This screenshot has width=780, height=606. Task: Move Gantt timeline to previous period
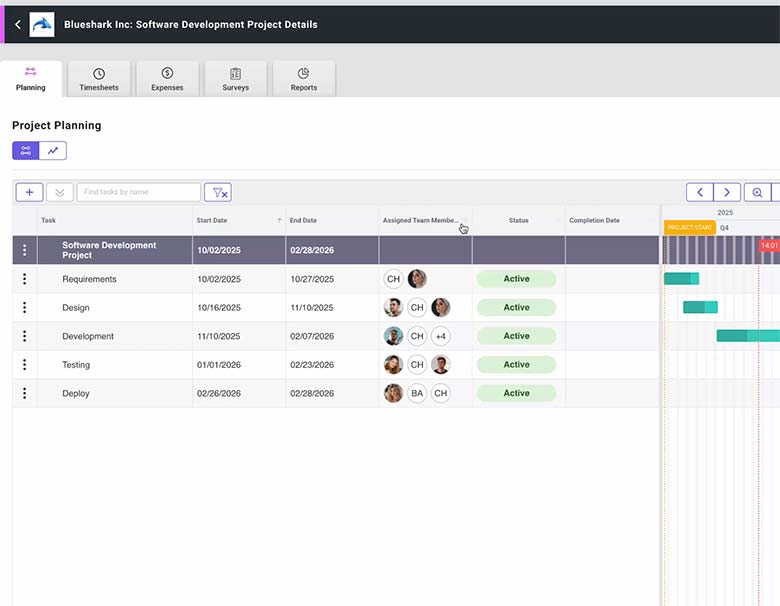[700, 192]
